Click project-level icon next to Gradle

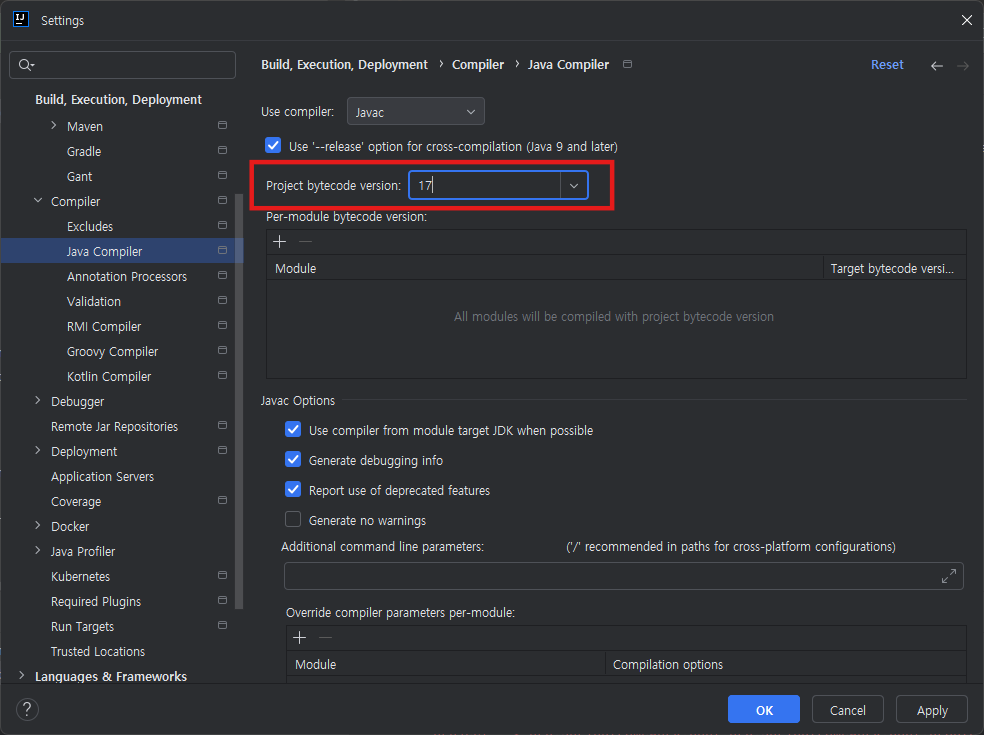click(222, 151)
